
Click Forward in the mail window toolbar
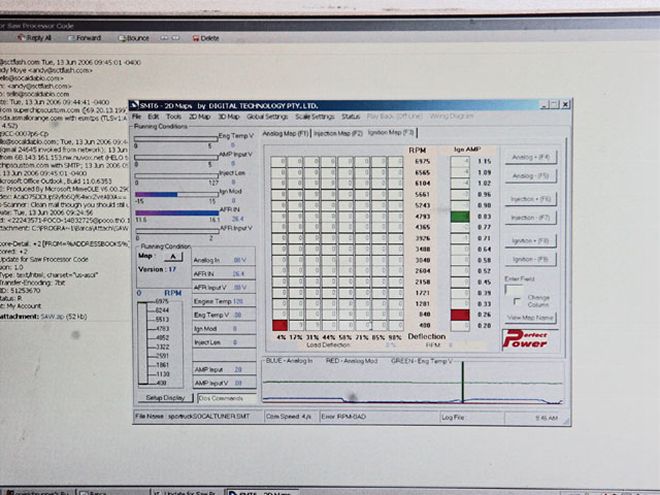click(x=84, y=38)
